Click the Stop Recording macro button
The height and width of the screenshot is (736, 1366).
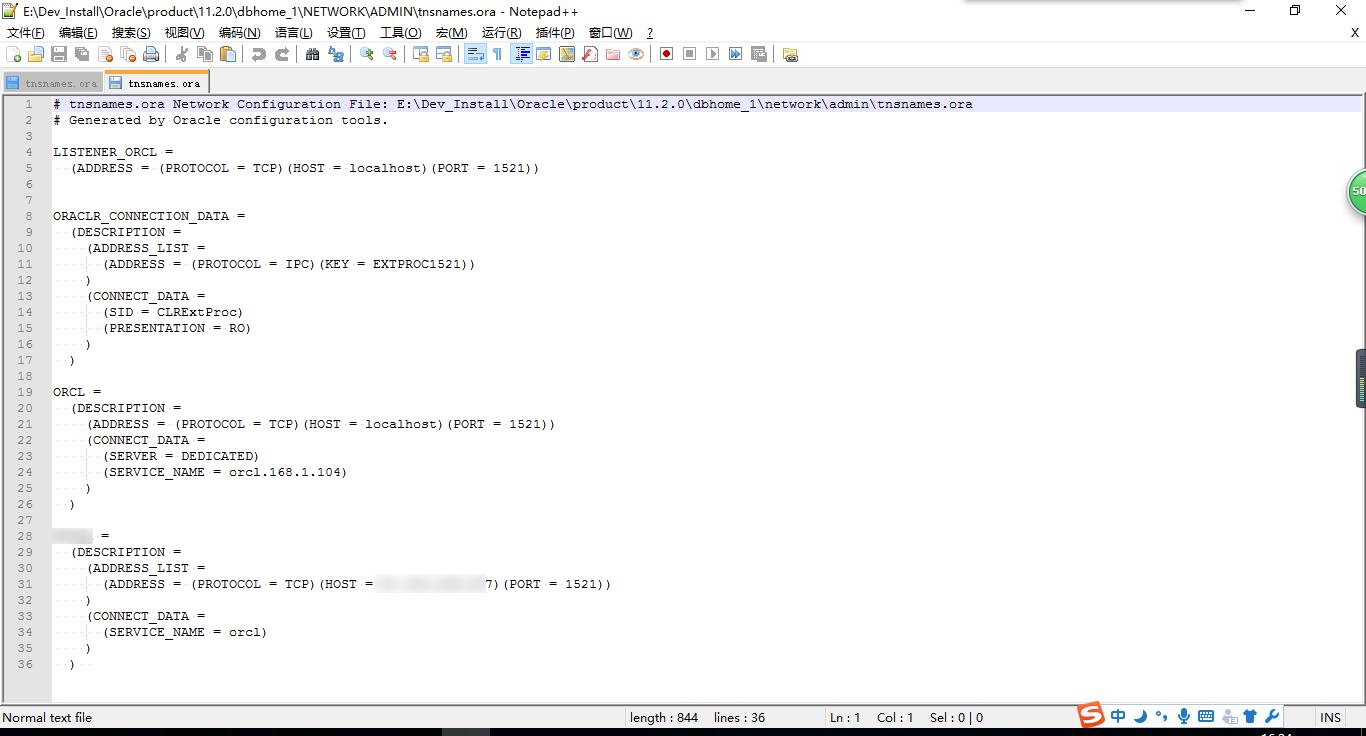click(x=690, y=54)
